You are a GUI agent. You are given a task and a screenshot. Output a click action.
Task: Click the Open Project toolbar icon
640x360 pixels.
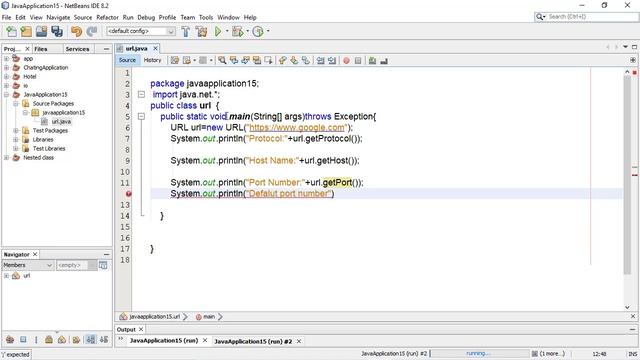point(41,31)
